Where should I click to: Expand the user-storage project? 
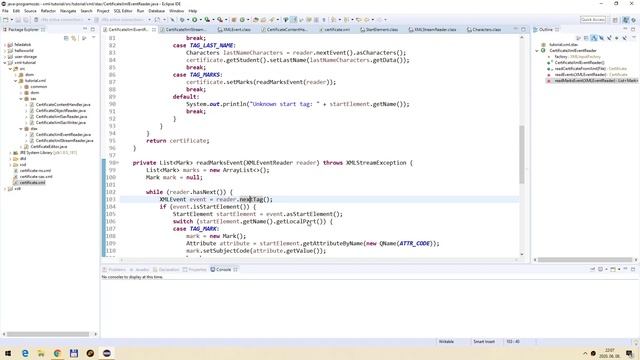pyautogui.click(x=5, y=57)
